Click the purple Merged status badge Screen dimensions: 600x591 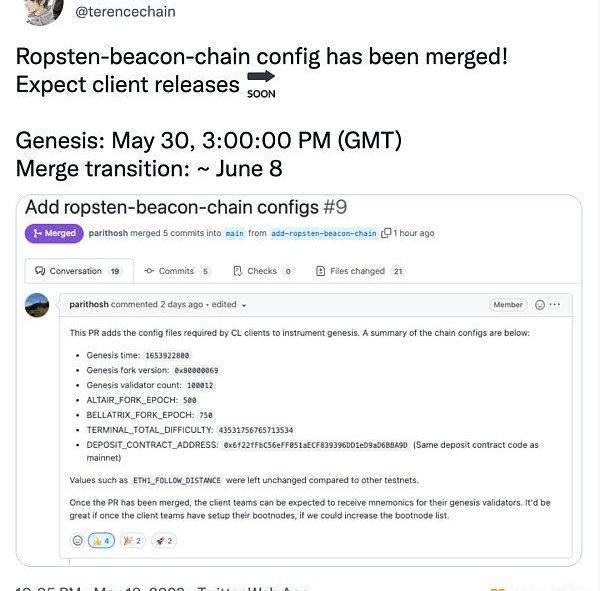pyautogui.click(x=54, y=233)
